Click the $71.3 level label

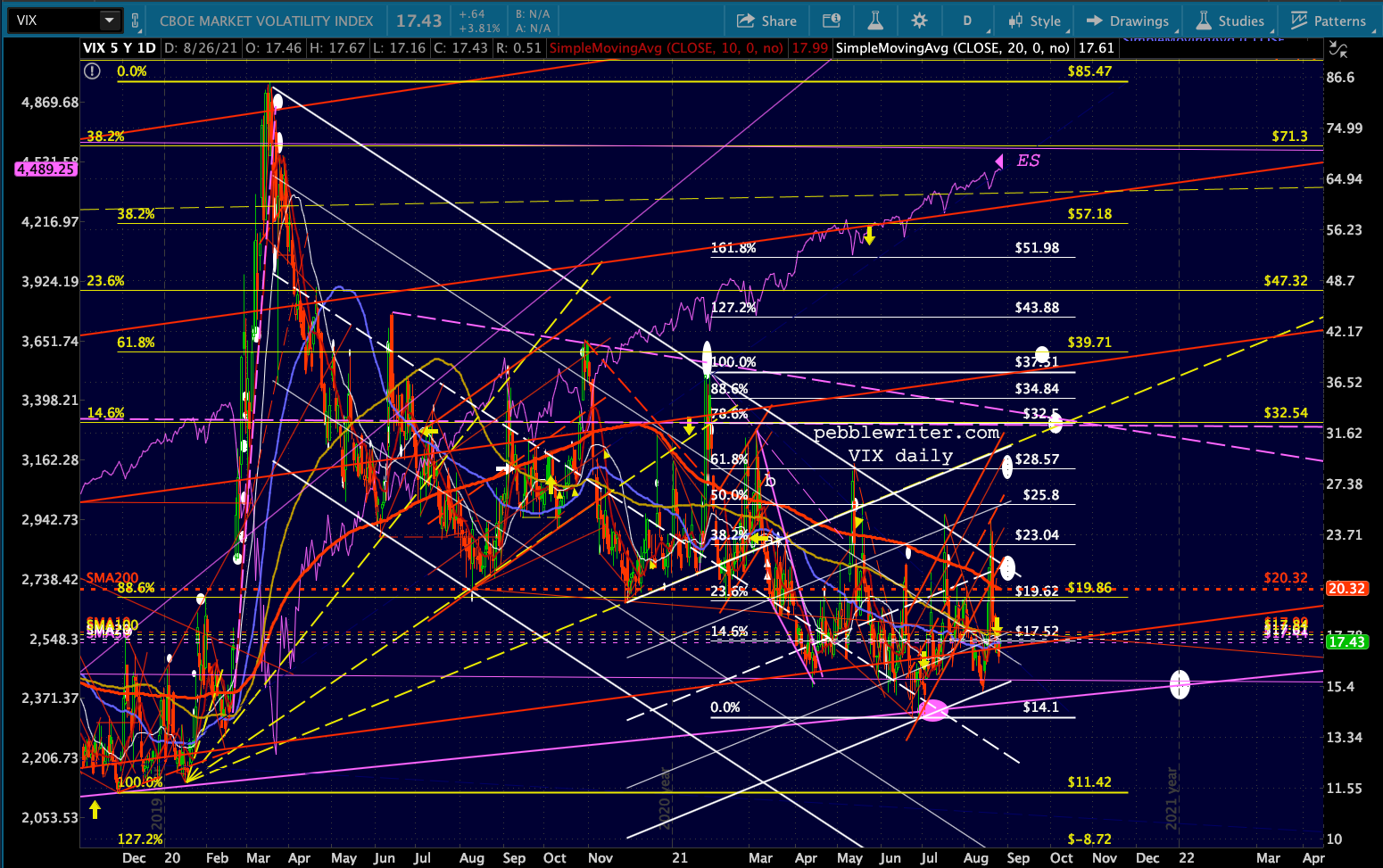click(x=1289, y=136)
